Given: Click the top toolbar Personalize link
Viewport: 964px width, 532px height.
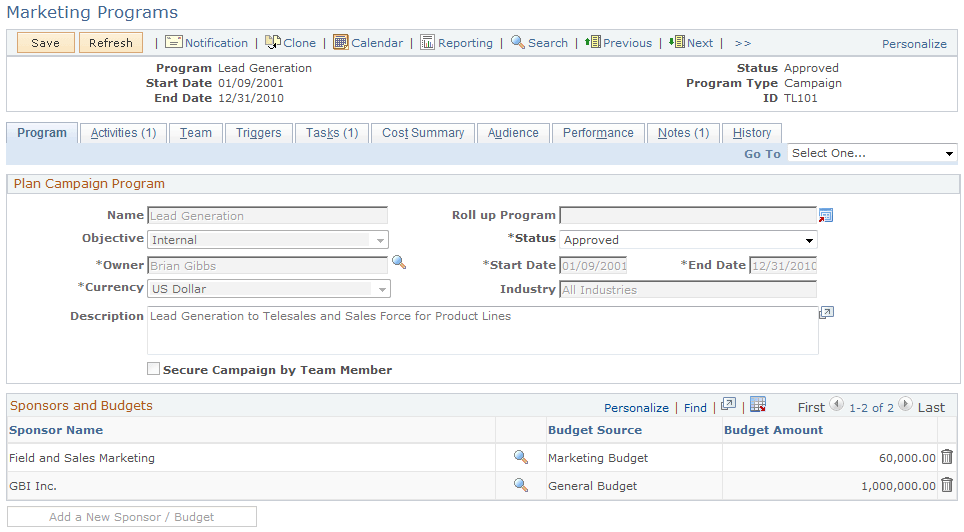Looking at the screenshot, I should coord(914,44).
